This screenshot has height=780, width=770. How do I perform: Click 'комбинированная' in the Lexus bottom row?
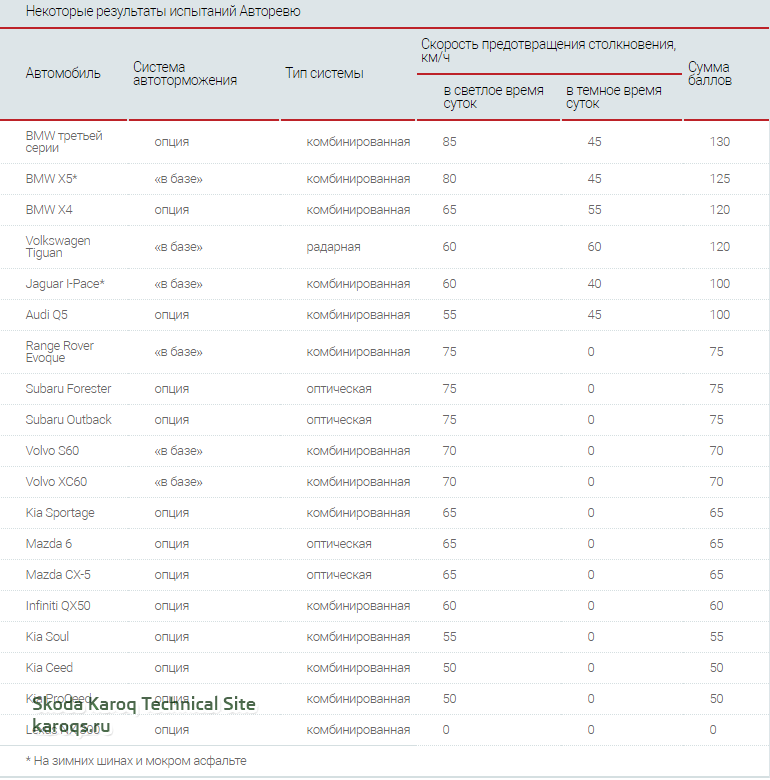coord(358,730)
